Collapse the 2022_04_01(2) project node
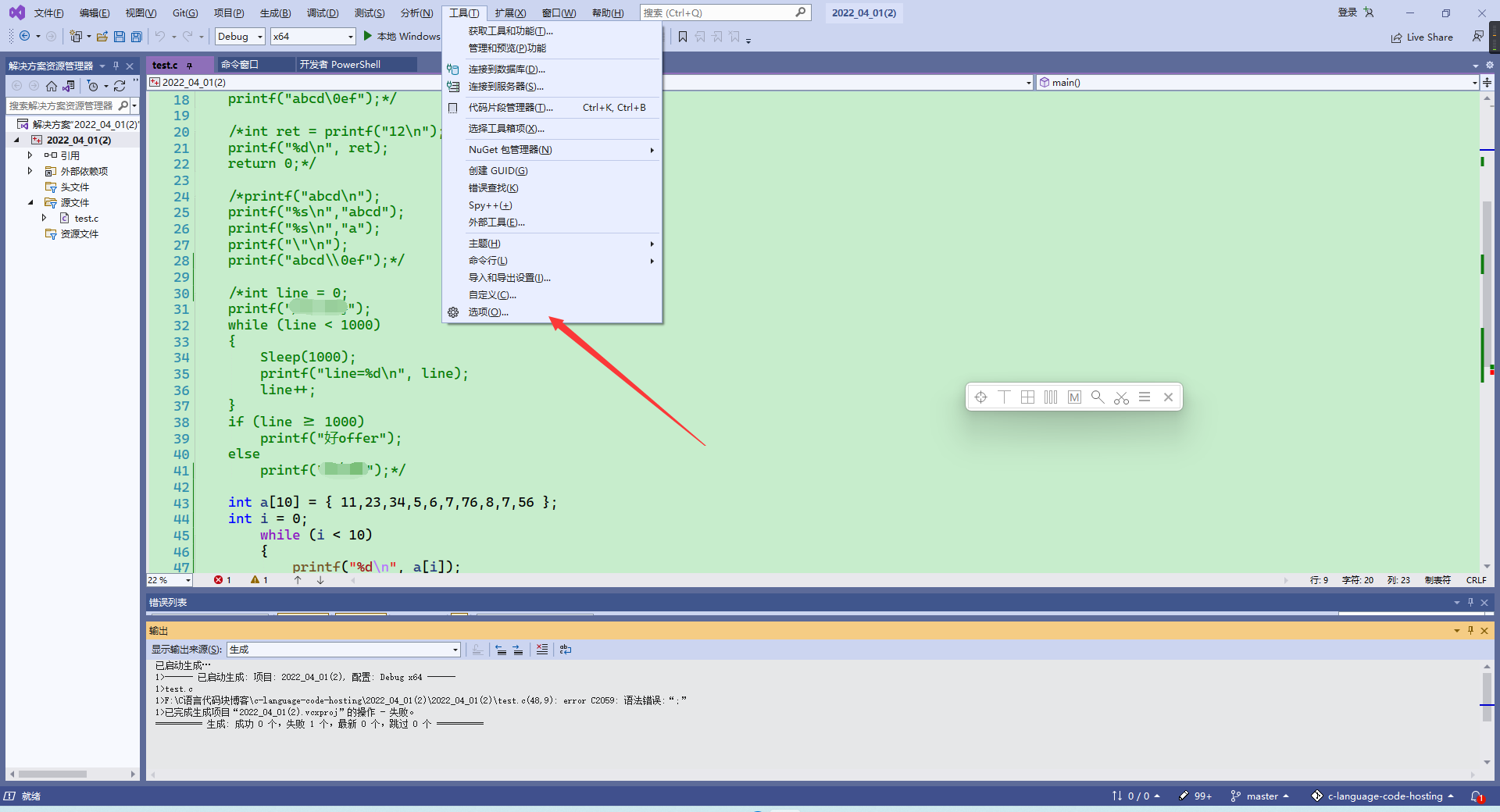The image size is (1500, 812). coord(16,141)
